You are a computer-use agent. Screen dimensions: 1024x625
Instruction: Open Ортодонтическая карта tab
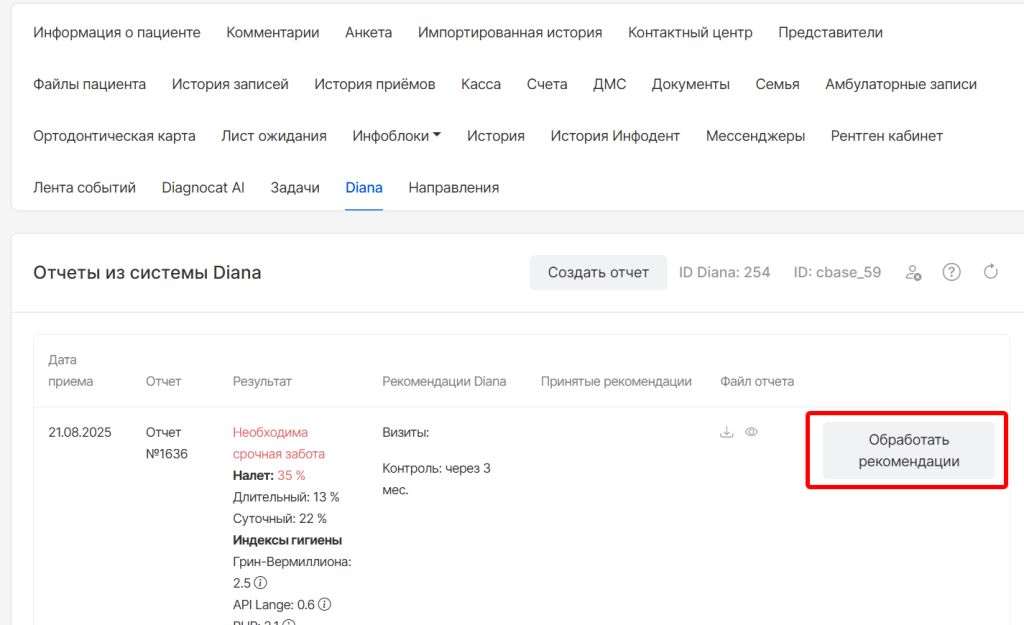pos(114,136)
